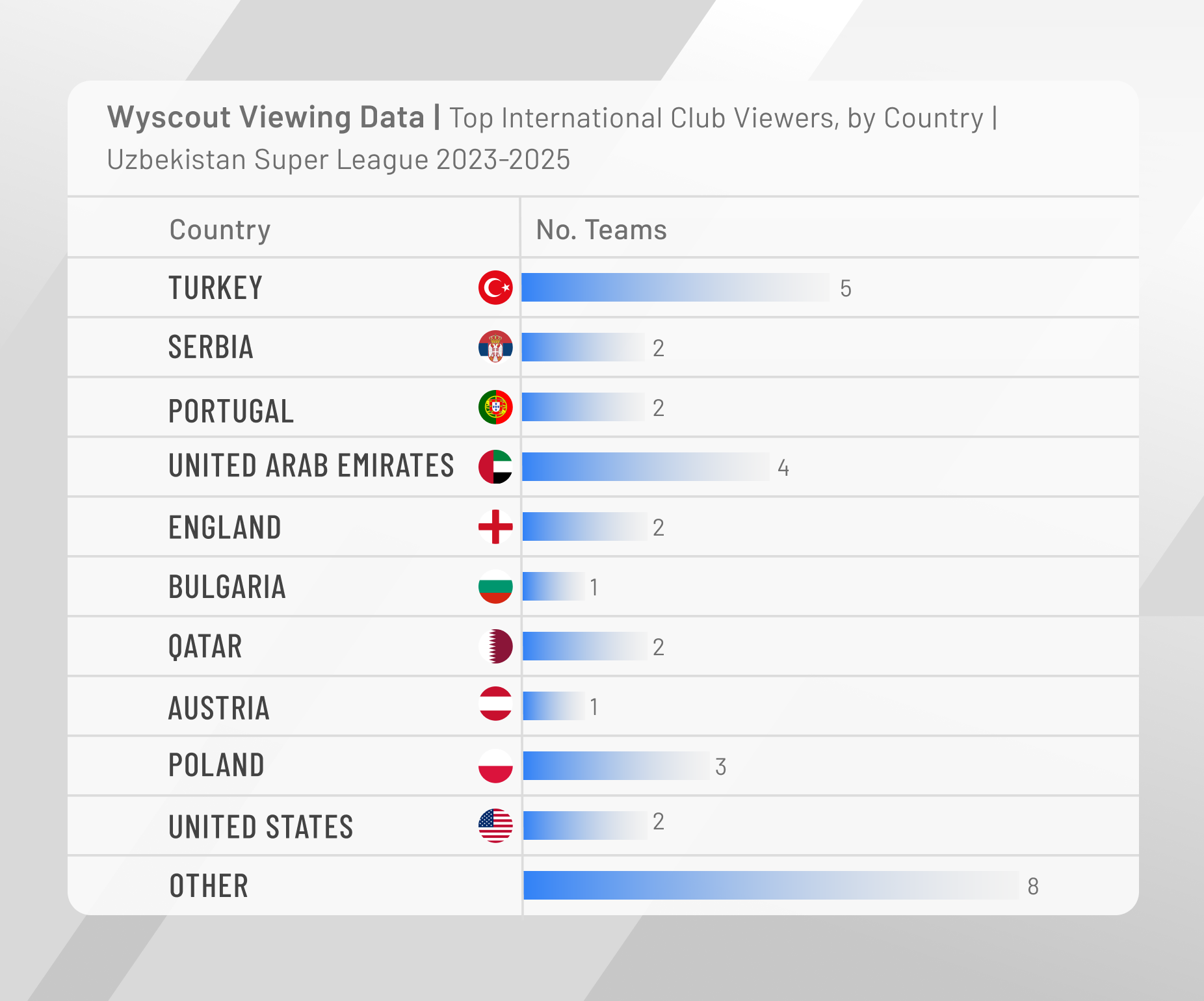Screen dimensions: 1204x1001
Task: Click the Qatar flag icon
Action: click(x=495, y=646)
